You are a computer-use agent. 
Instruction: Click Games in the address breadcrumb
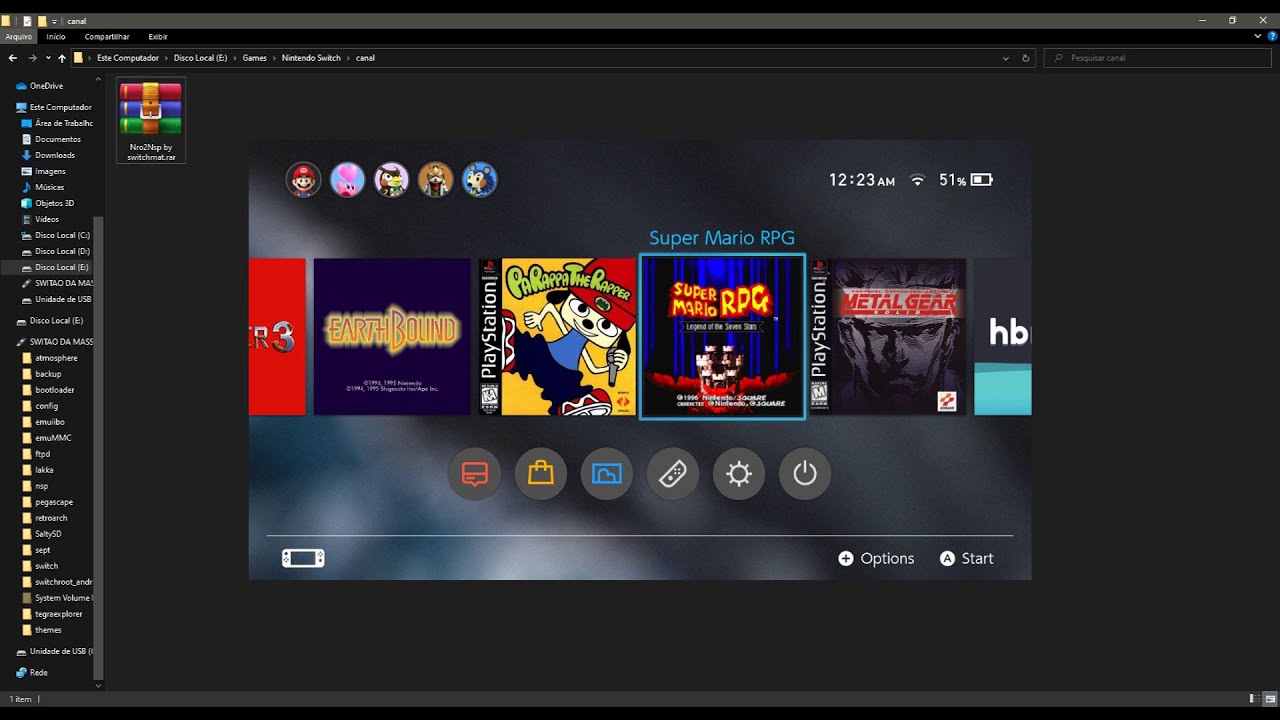255,58
